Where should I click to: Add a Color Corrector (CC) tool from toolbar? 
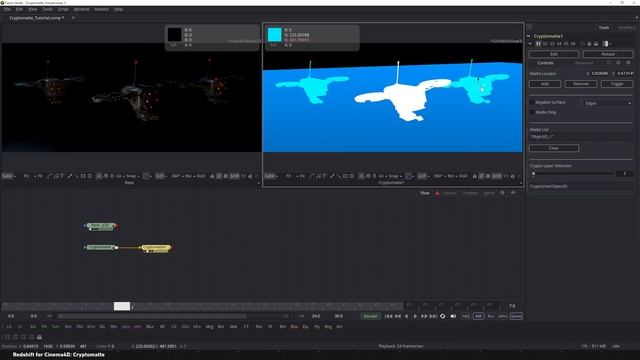[x=174, y=327]
